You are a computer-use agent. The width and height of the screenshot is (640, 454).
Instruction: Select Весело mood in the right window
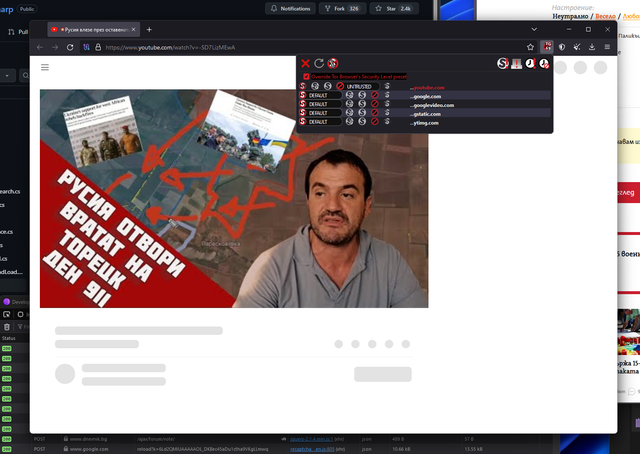605,16
